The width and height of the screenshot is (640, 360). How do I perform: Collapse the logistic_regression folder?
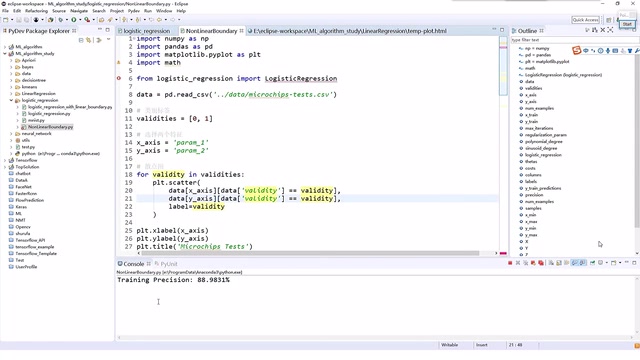pyautogui.click(x=11, y=100)
